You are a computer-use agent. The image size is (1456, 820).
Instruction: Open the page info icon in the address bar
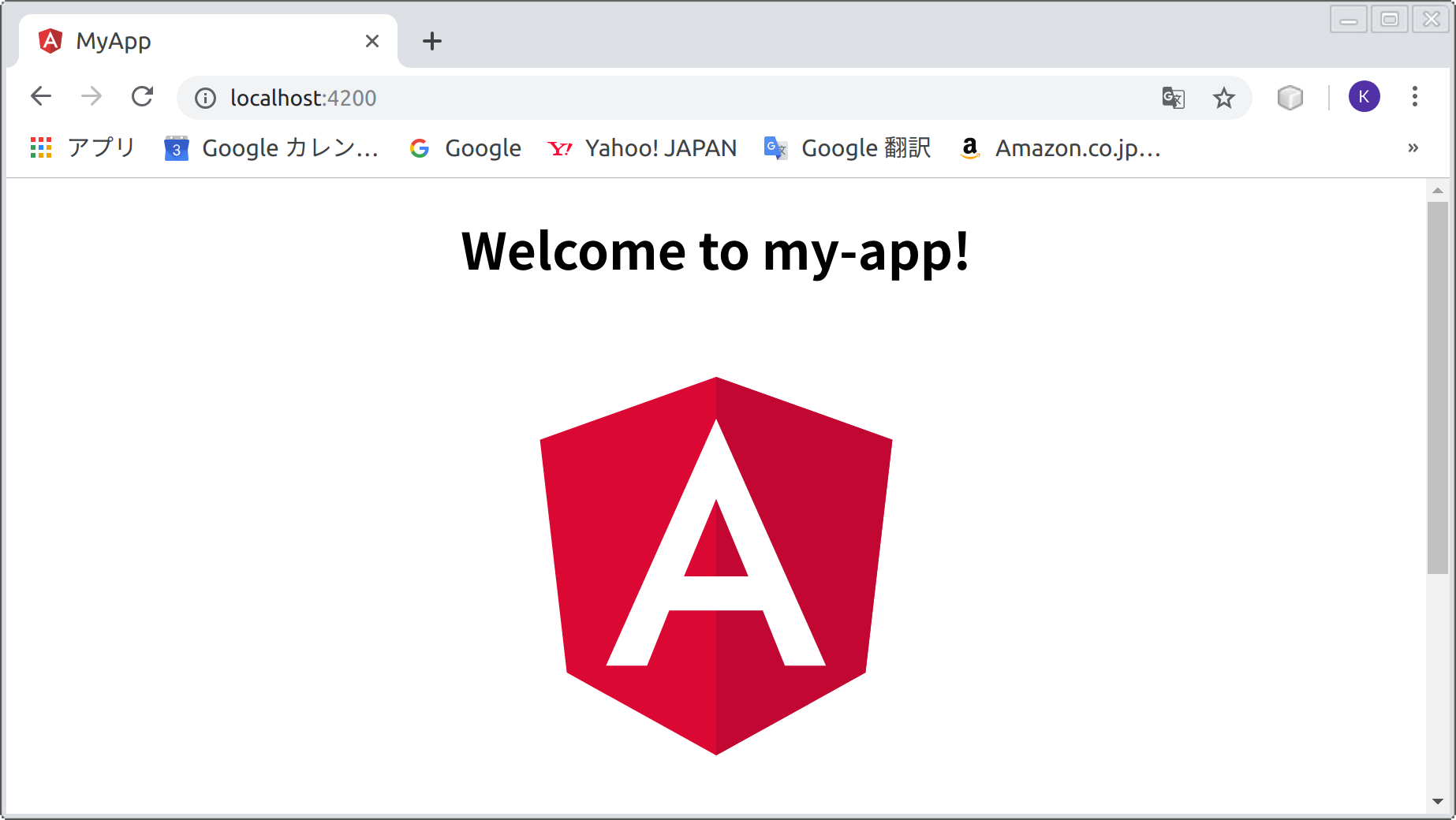click(x=204, y=98)
